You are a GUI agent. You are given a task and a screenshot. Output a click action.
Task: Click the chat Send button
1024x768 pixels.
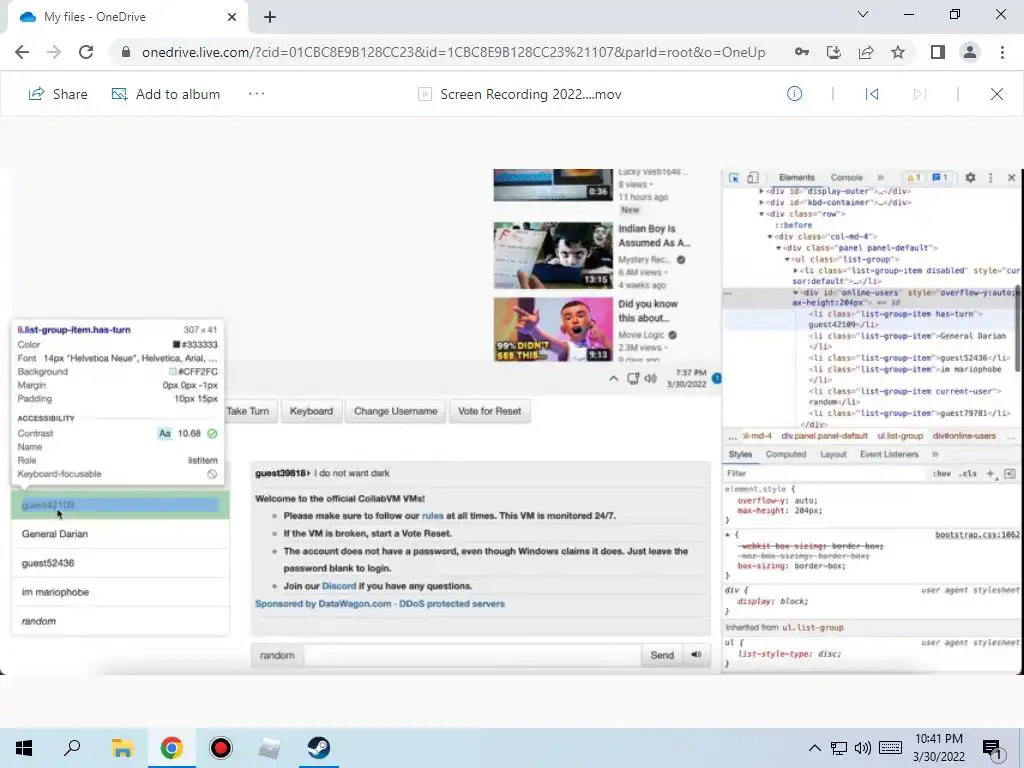662,655
